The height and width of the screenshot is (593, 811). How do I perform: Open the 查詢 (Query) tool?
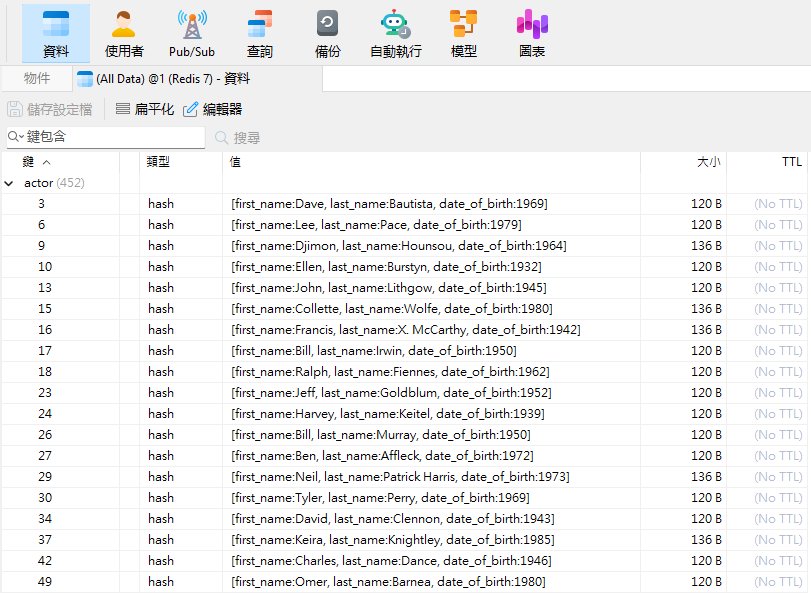click(260, 33)
